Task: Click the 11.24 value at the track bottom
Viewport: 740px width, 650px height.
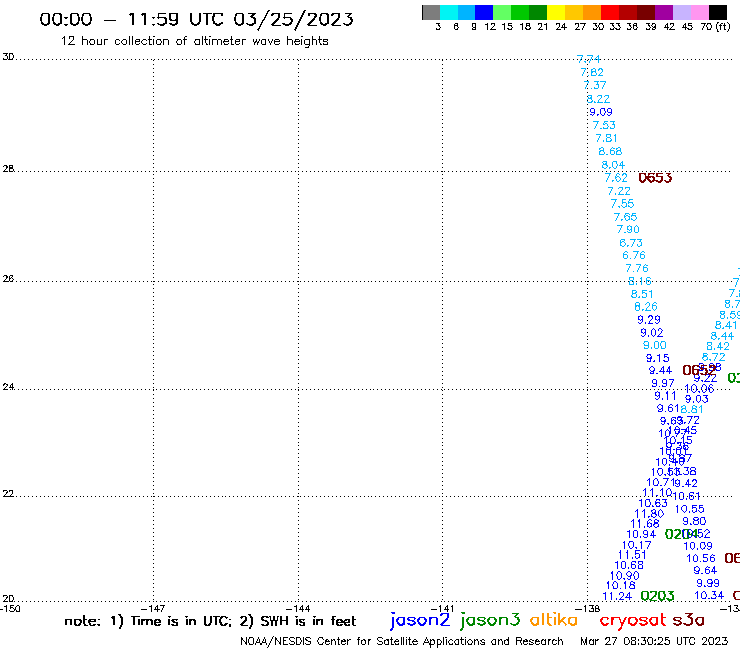Action: click(617, 597)
